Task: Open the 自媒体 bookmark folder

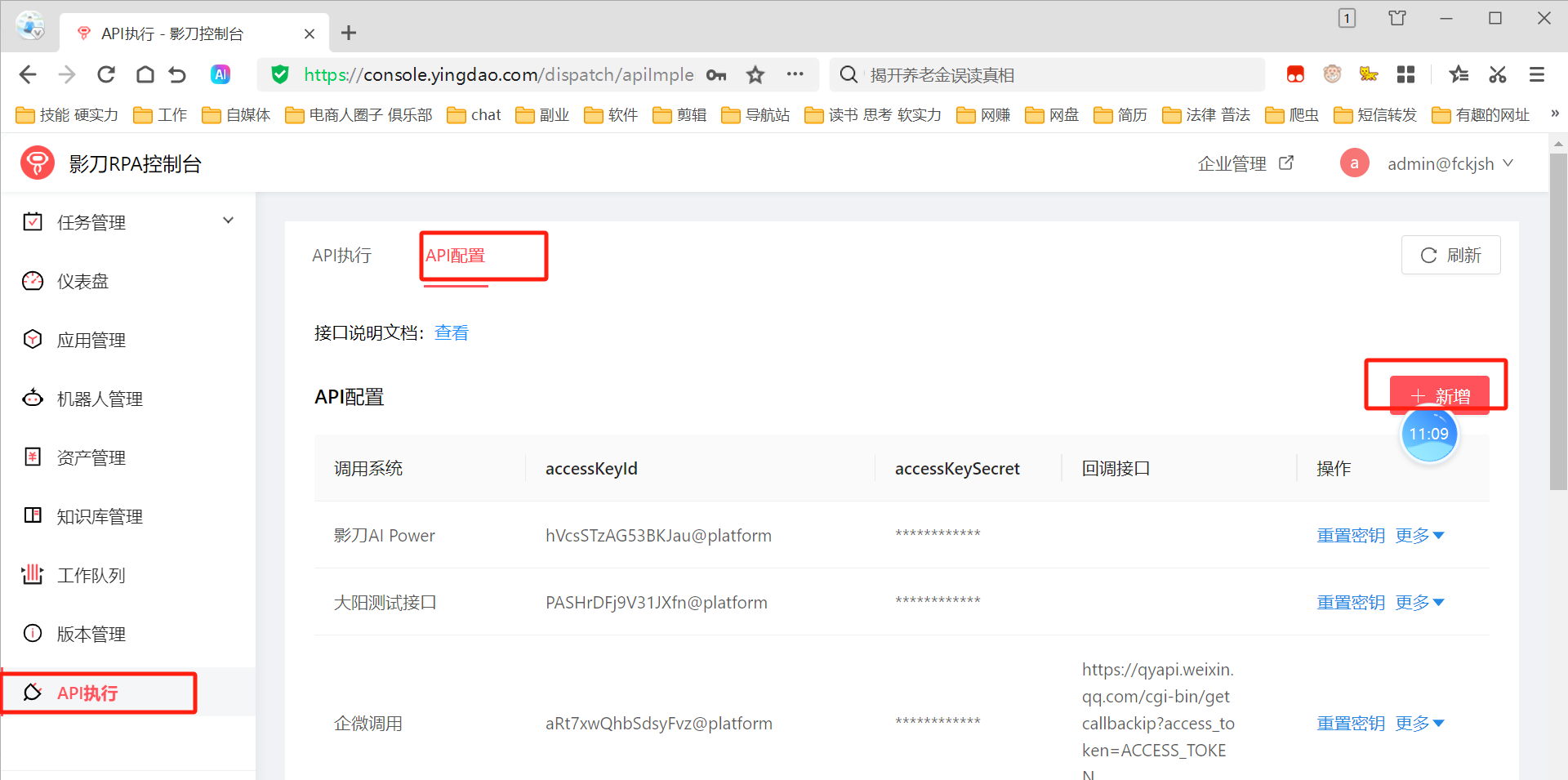Action: (x=236, y=115)
